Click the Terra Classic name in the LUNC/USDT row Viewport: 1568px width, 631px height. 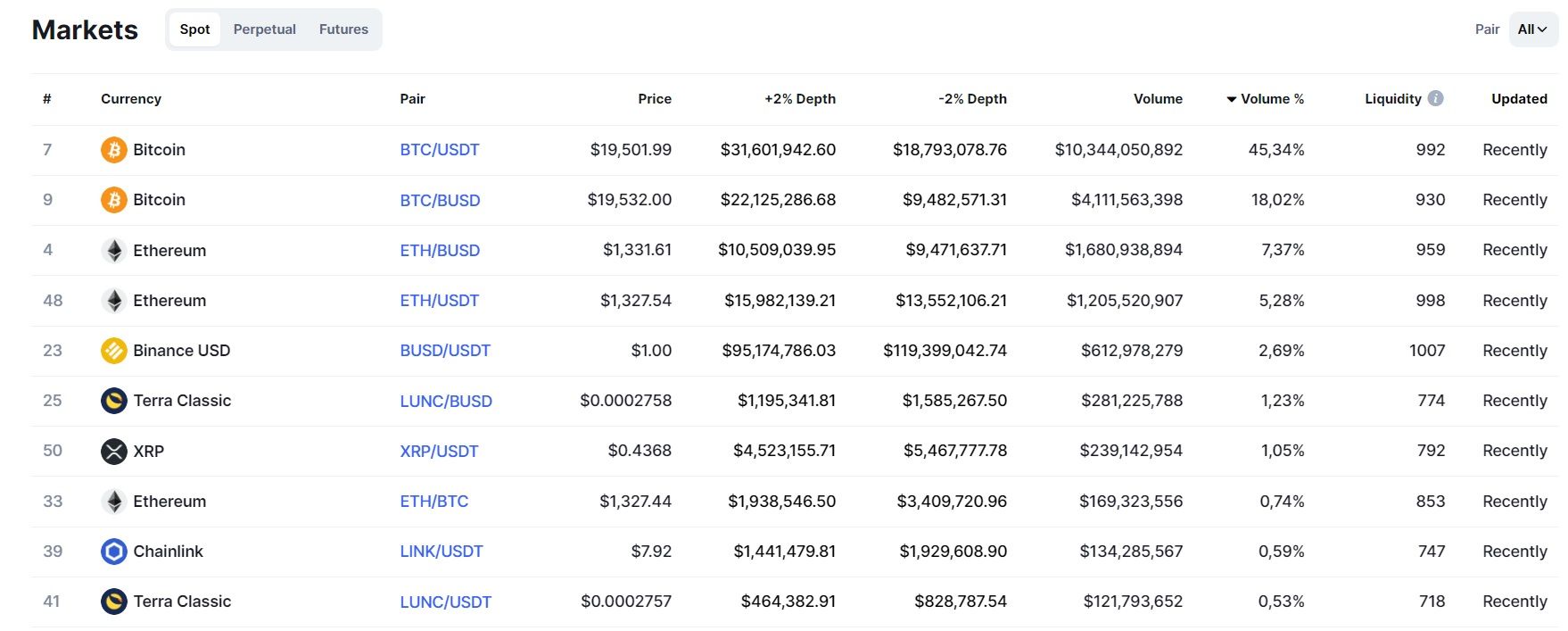click(x=182, y=602)
